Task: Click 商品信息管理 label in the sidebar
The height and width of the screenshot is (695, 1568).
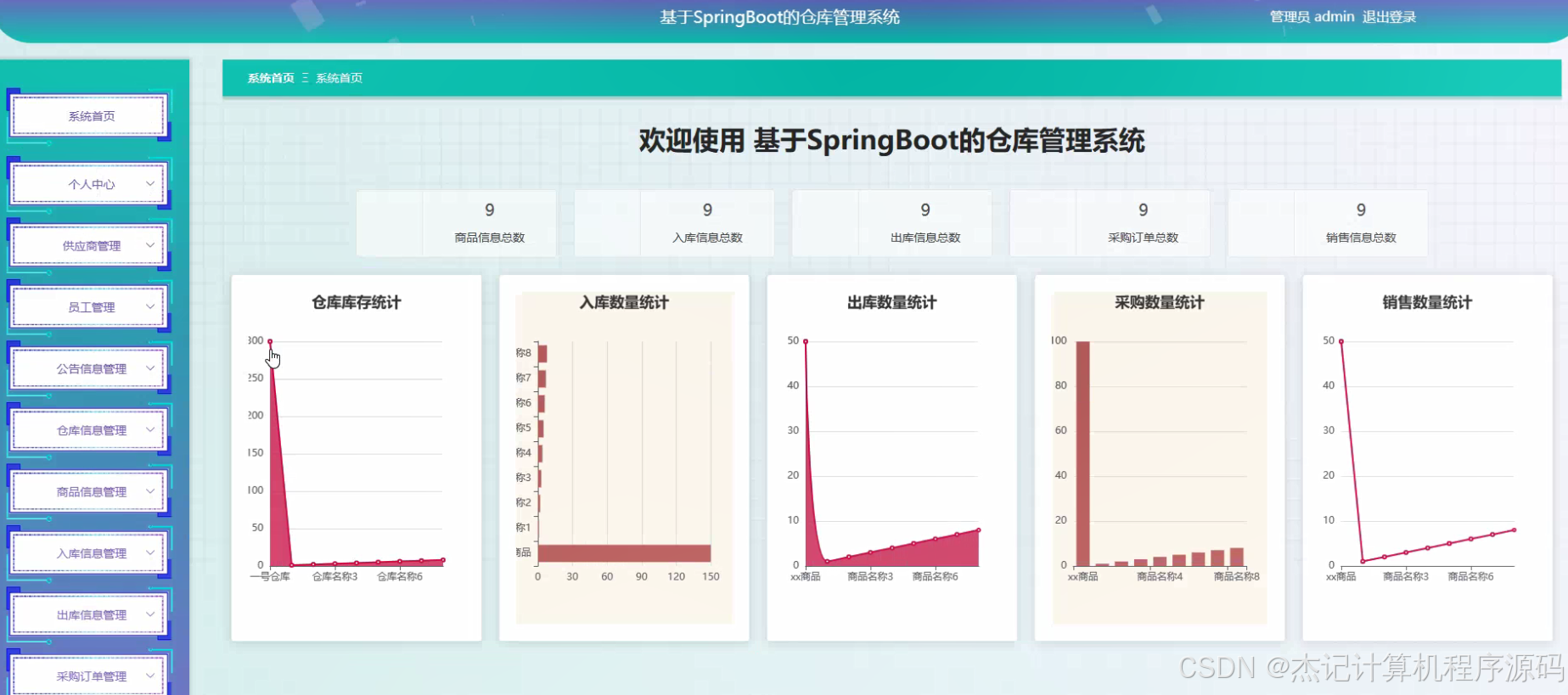Action: click(x=92, y=492)
